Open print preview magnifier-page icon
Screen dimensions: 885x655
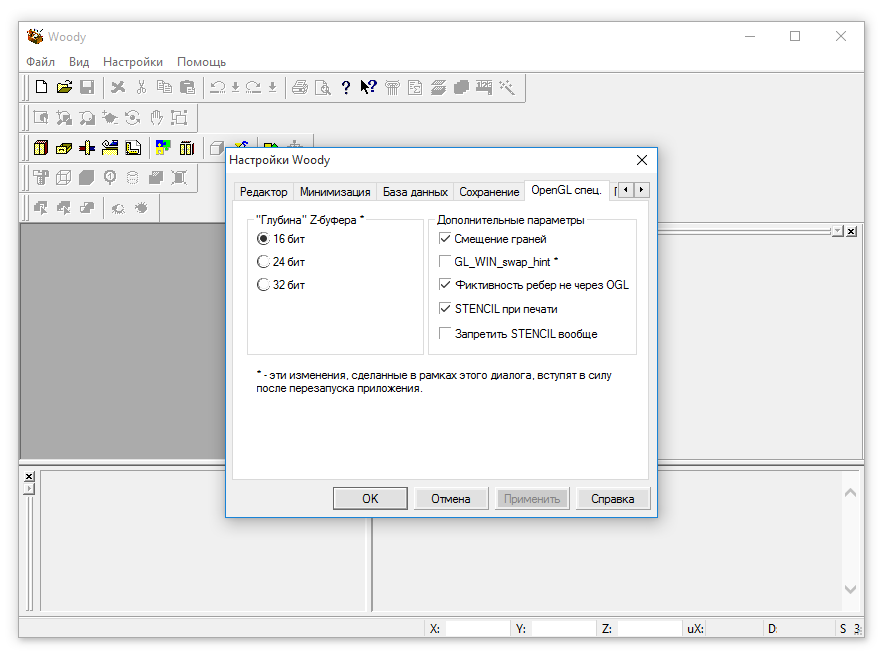tap(322, 87)
